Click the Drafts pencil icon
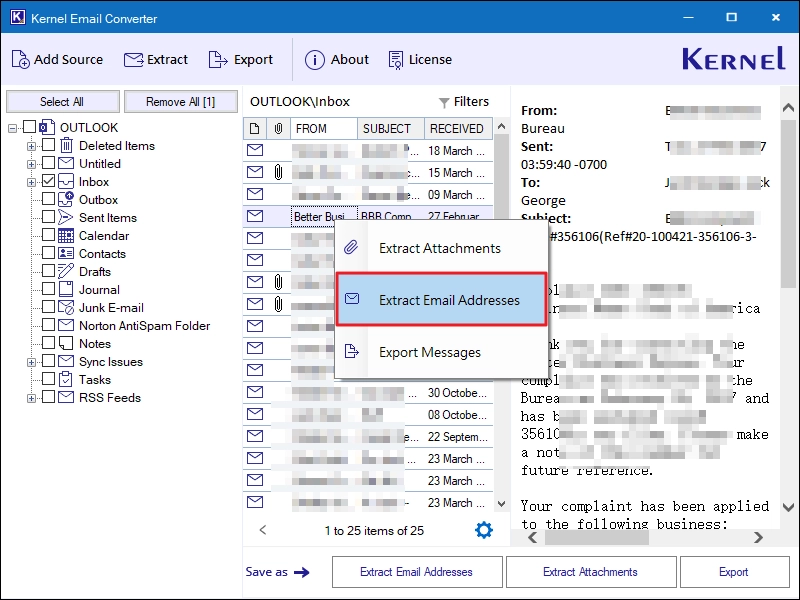This screenshot has height=600, width=800. click(x=66, y=271)
